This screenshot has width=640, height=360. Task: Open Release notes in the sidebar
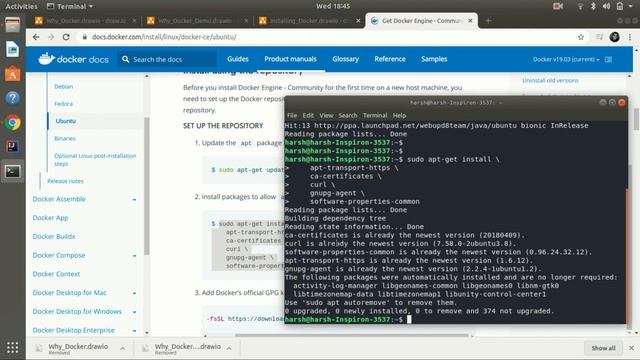tap(65, 181)
